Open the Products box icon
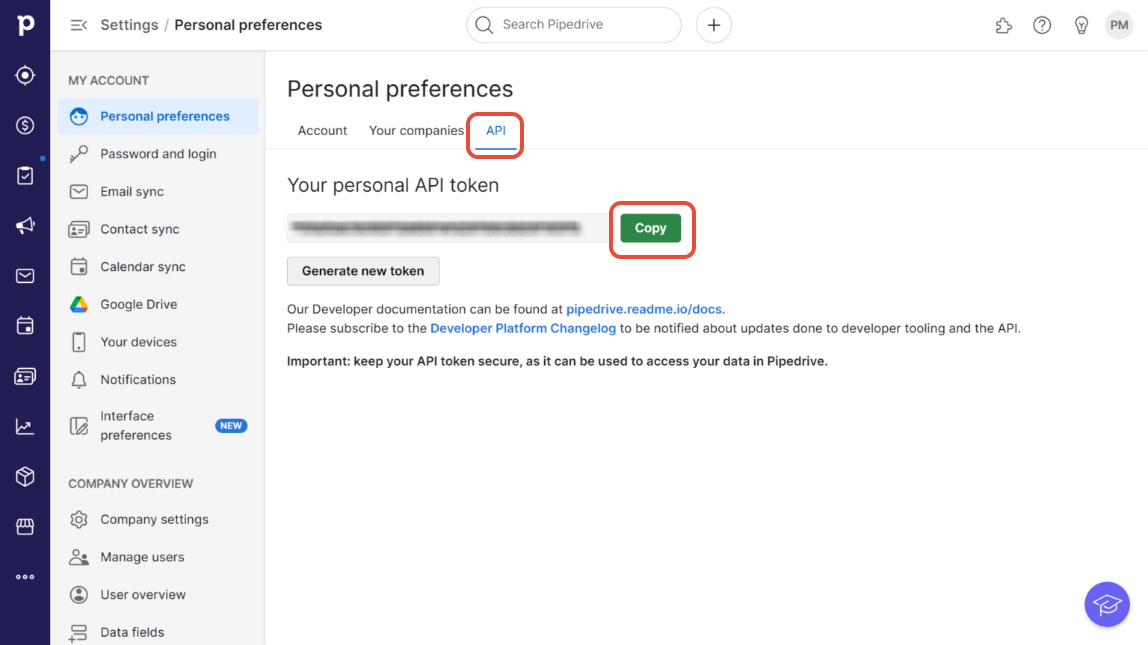1148x645 pixels. [x=25, y=477]
